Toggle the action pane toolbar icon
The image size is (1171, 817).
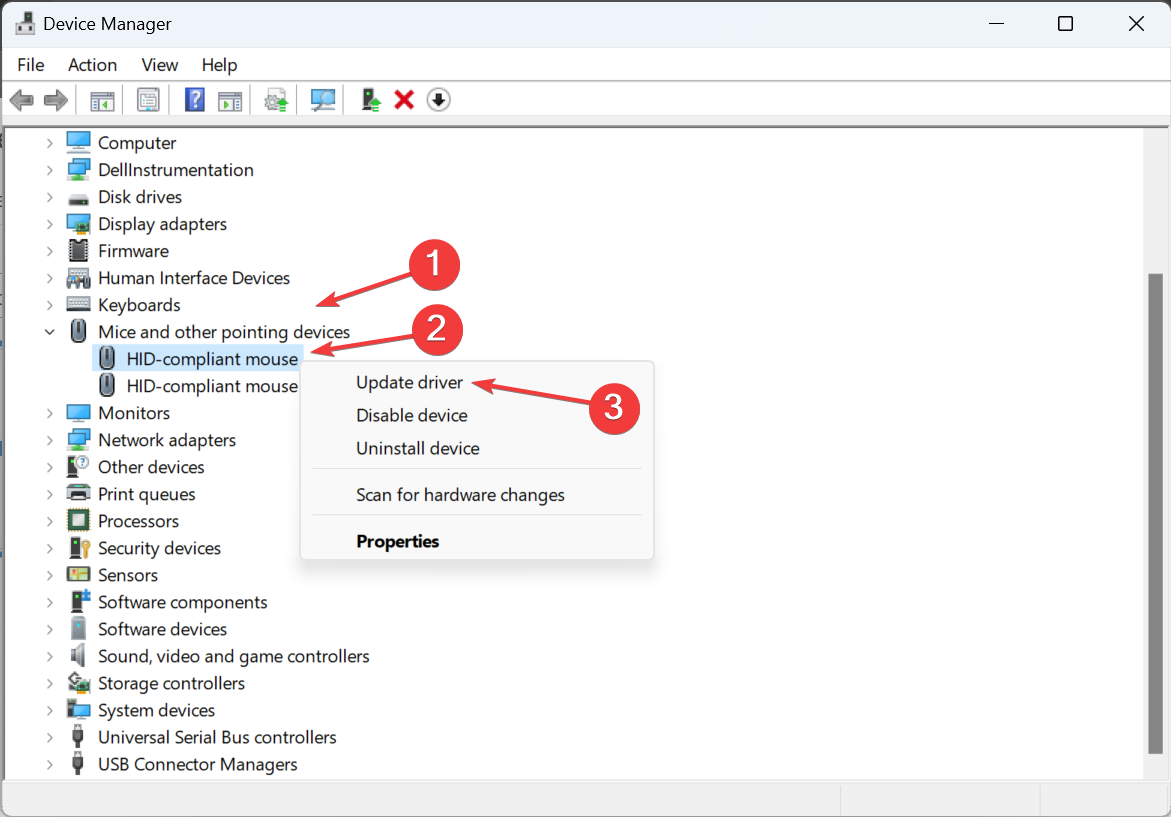pos(230,100)
